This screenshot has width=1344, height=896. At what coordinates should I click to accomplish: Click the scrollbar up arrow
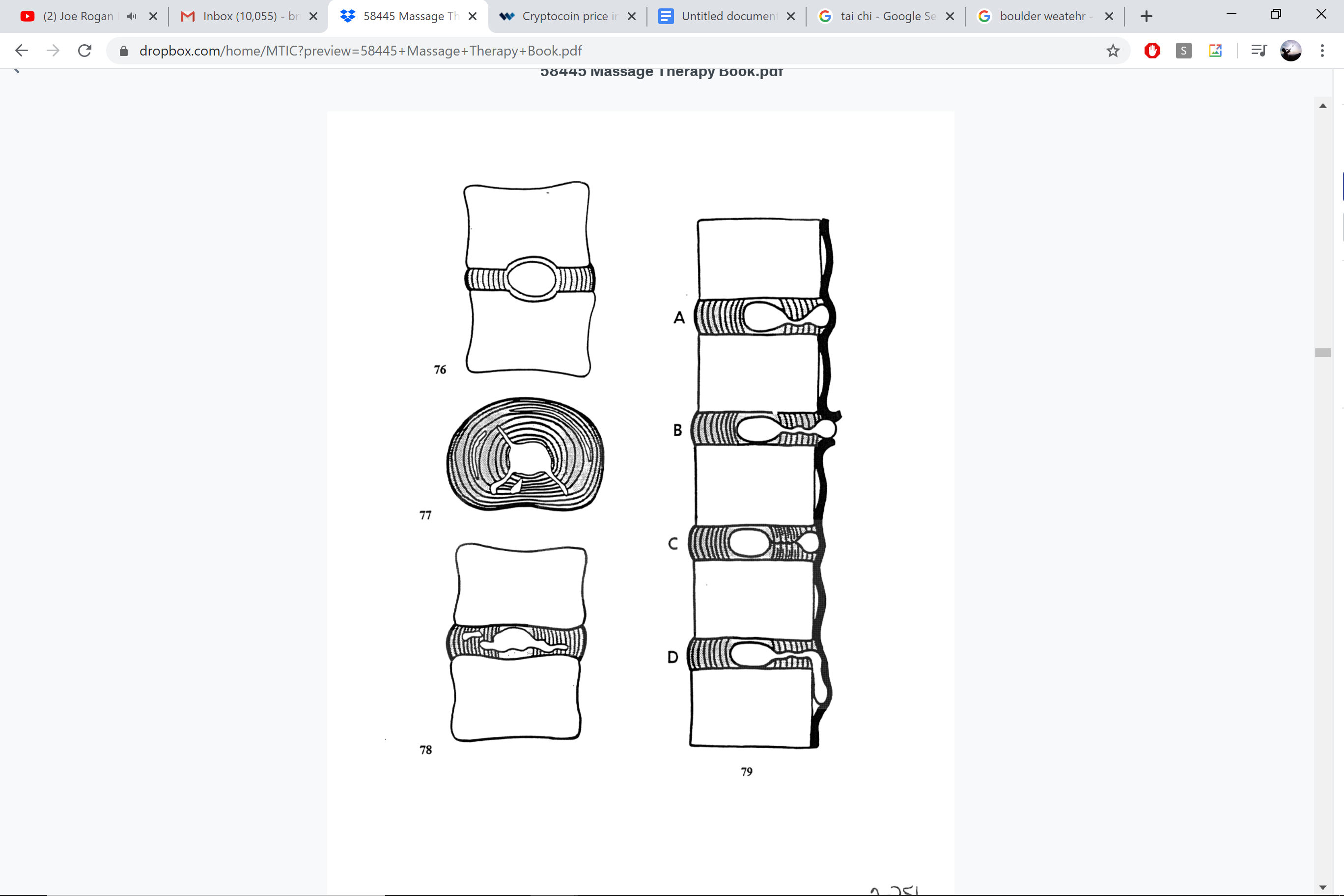(1323, 106)
